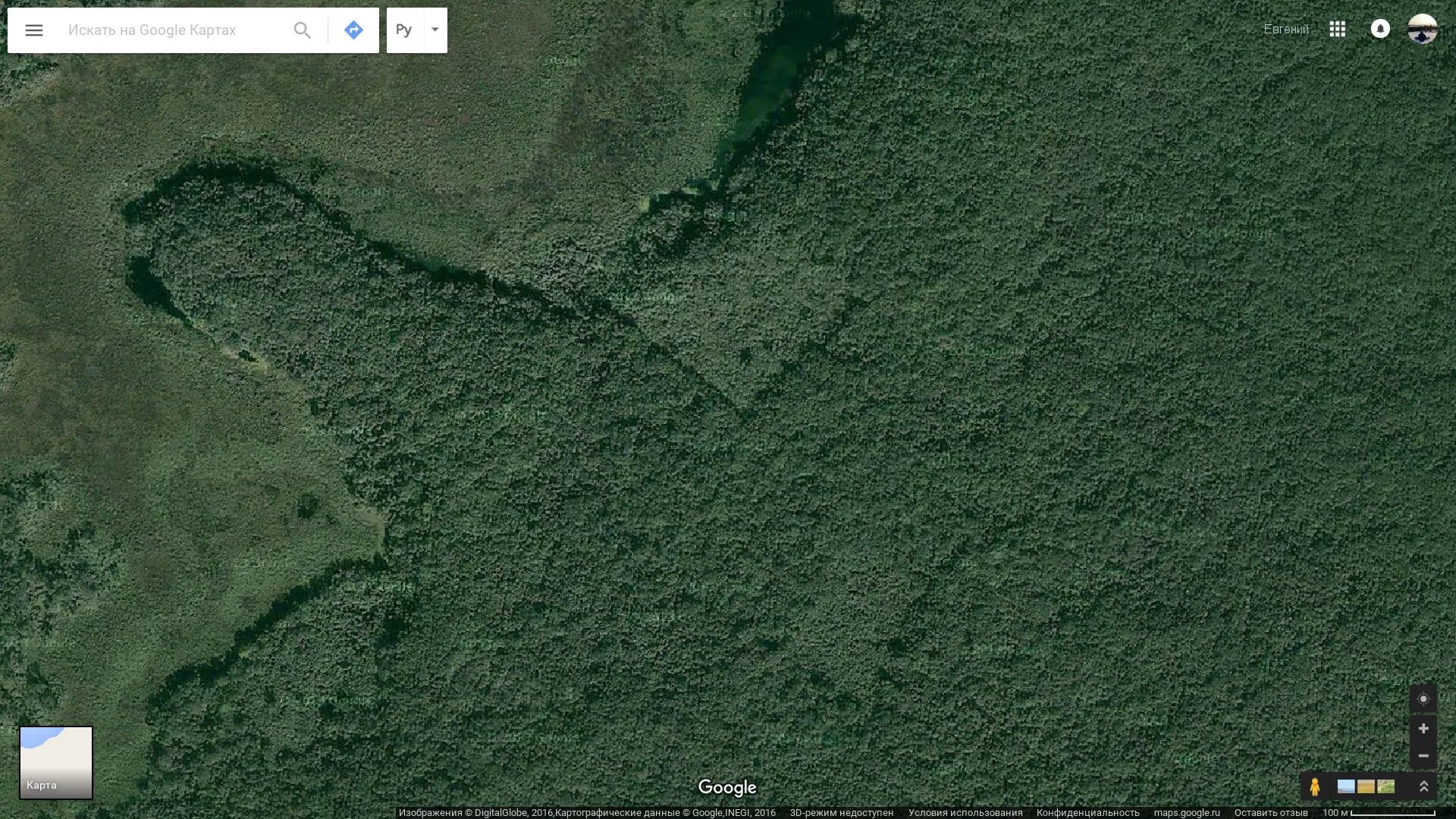Open the Google apps grid
1456x819 pixels.
click(x=1338, y=29)
